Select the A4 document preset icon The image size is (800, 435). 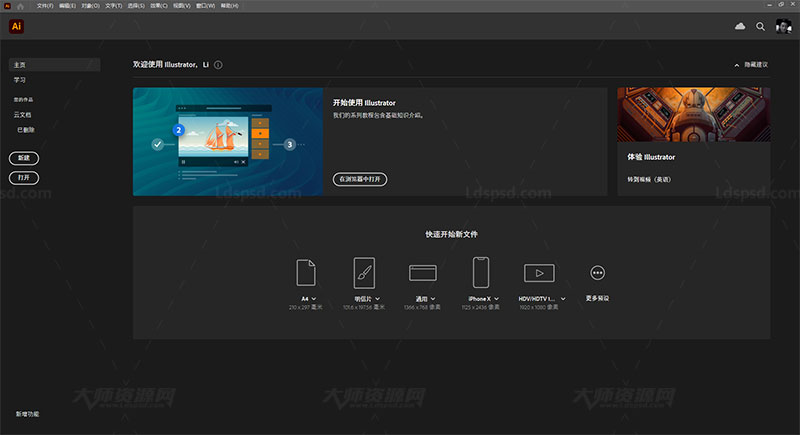click(x=306, y=272)
